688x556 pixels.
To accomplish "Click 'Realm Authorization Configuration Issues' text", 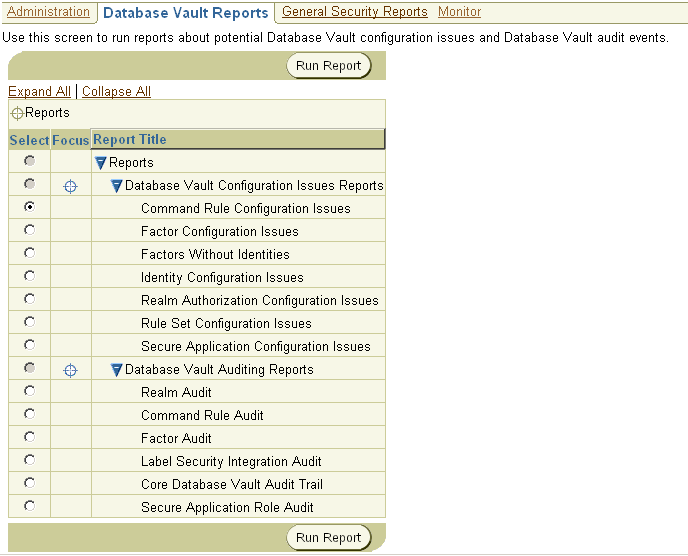I will [260, 301].
